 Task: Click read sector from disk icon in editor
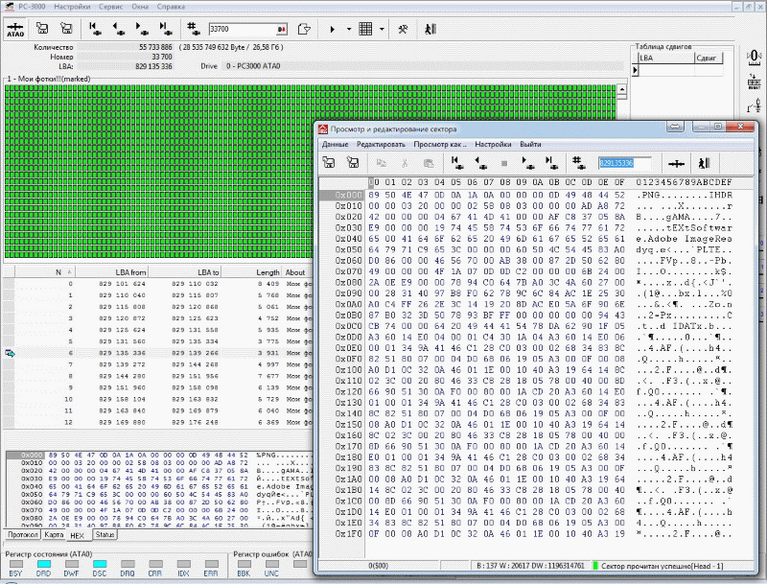(328, 162)
